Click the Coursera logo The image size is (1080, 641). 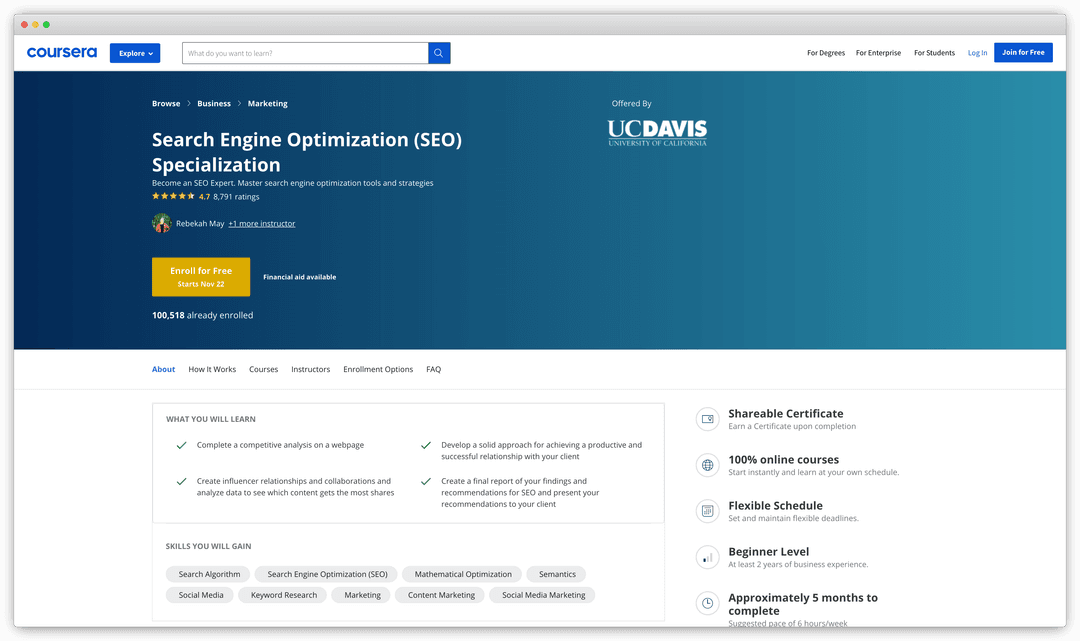(62, 52)
